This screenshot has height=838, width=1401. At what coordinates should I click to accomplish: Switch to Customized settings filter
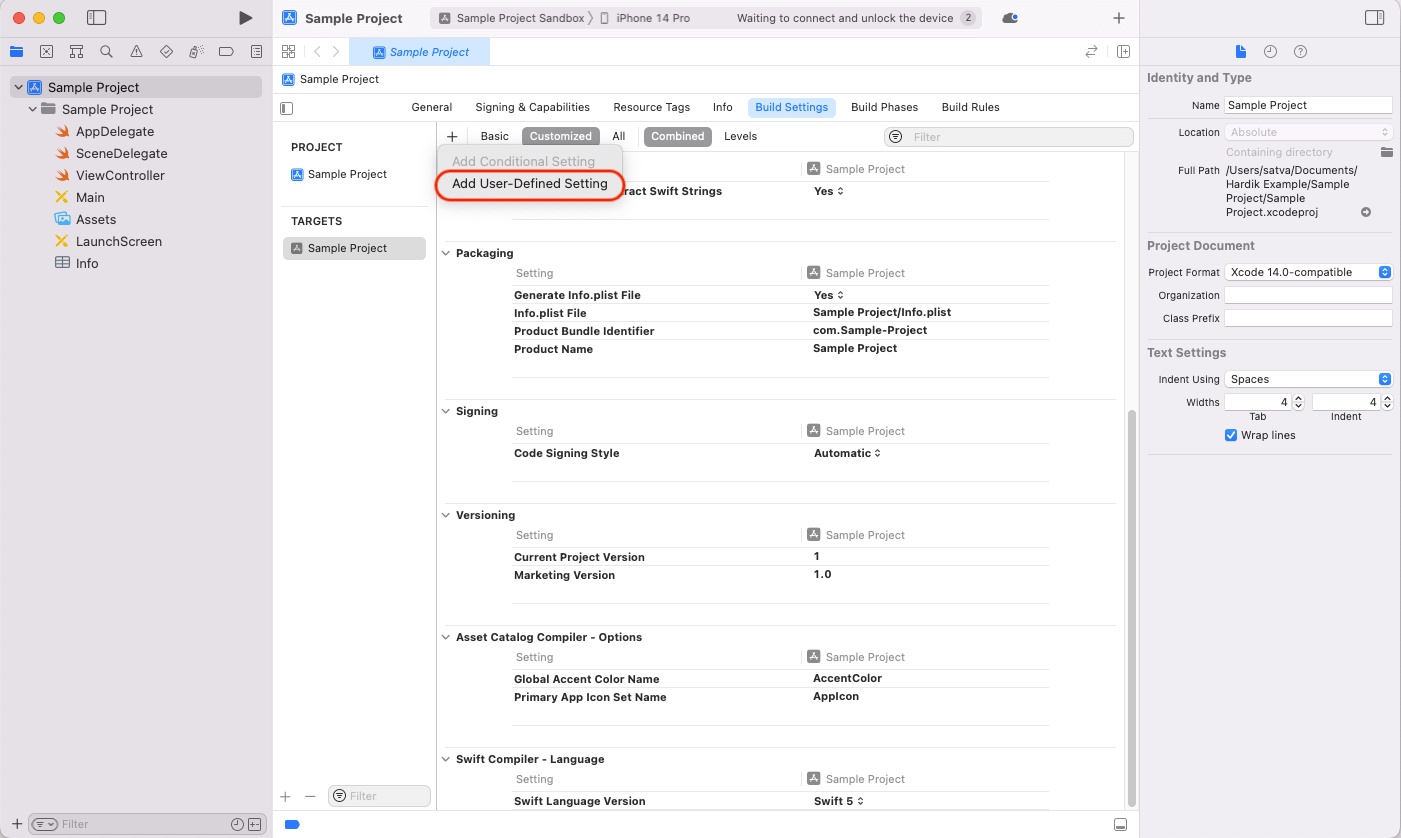click(x=561, y=136)
